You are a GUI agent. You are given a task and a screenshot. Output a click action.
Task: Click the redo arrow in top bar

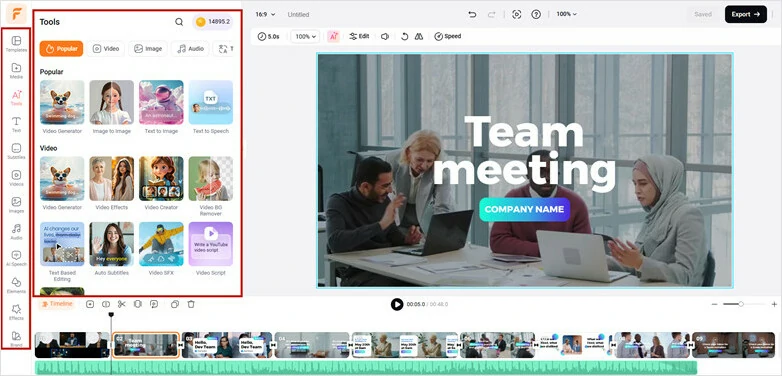[x=491, y=14]
